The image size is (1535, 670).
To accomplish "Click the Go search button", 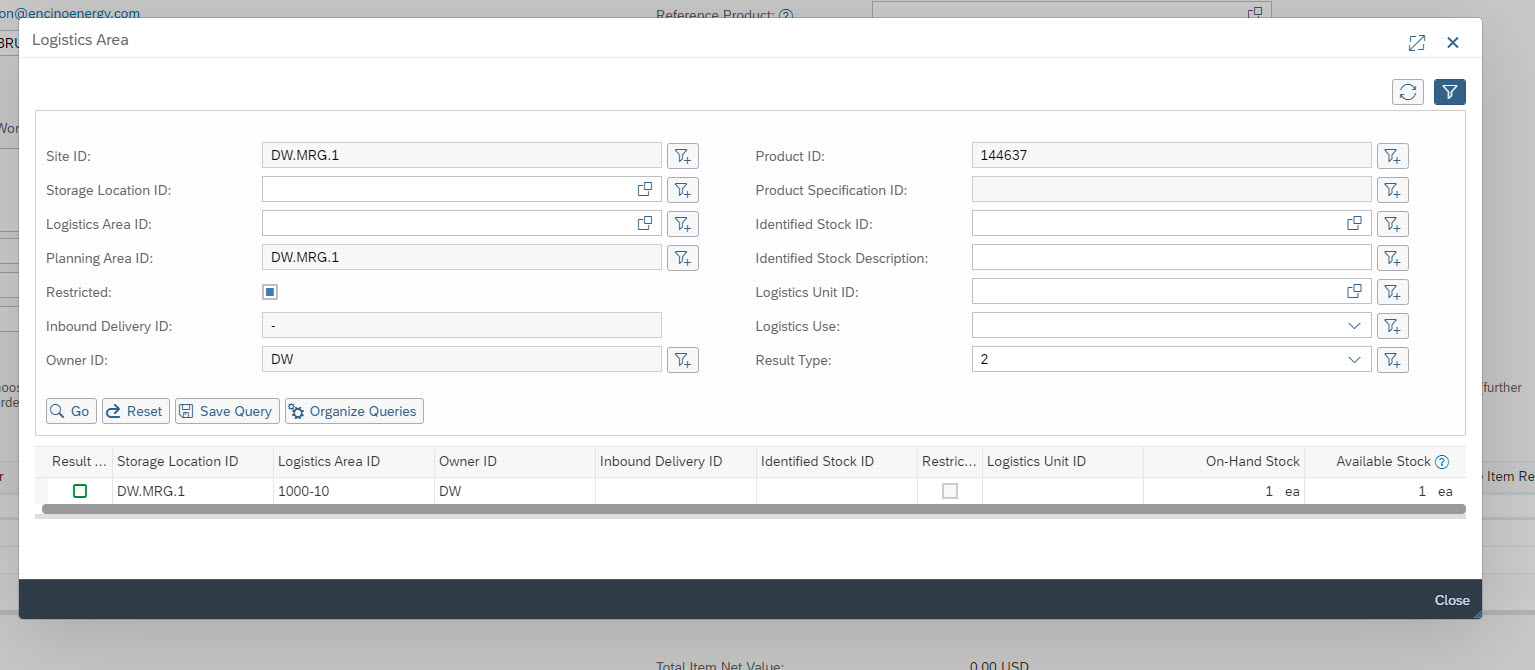I will pyautogui.click(x=71, y=411).
